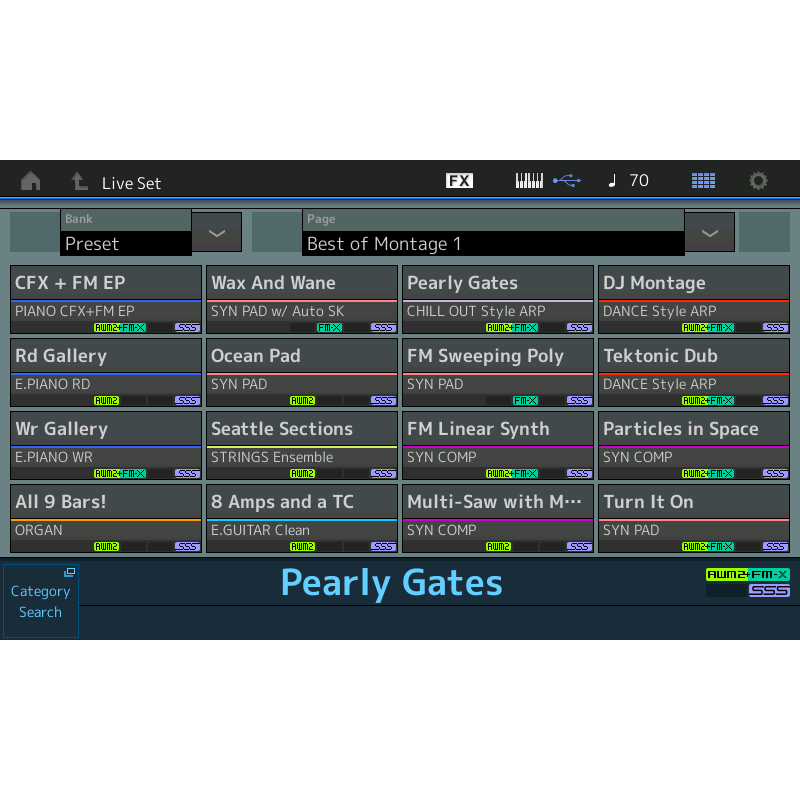Click the ORGAN subtitle text
The width and height of the screenshot is (800, 800).
(39, 530)
